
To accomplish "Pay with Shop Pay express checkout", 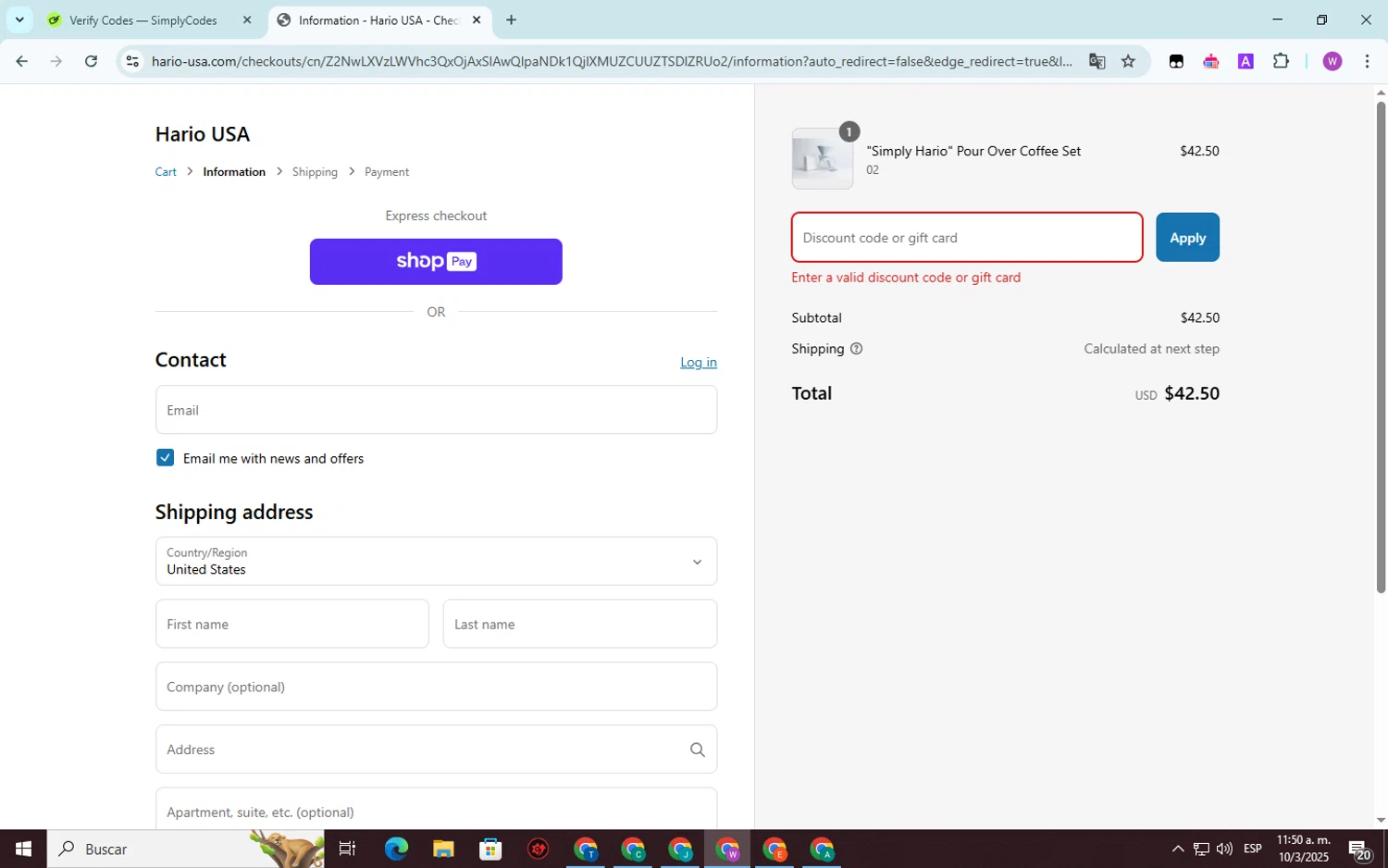I will coord(436,262).
